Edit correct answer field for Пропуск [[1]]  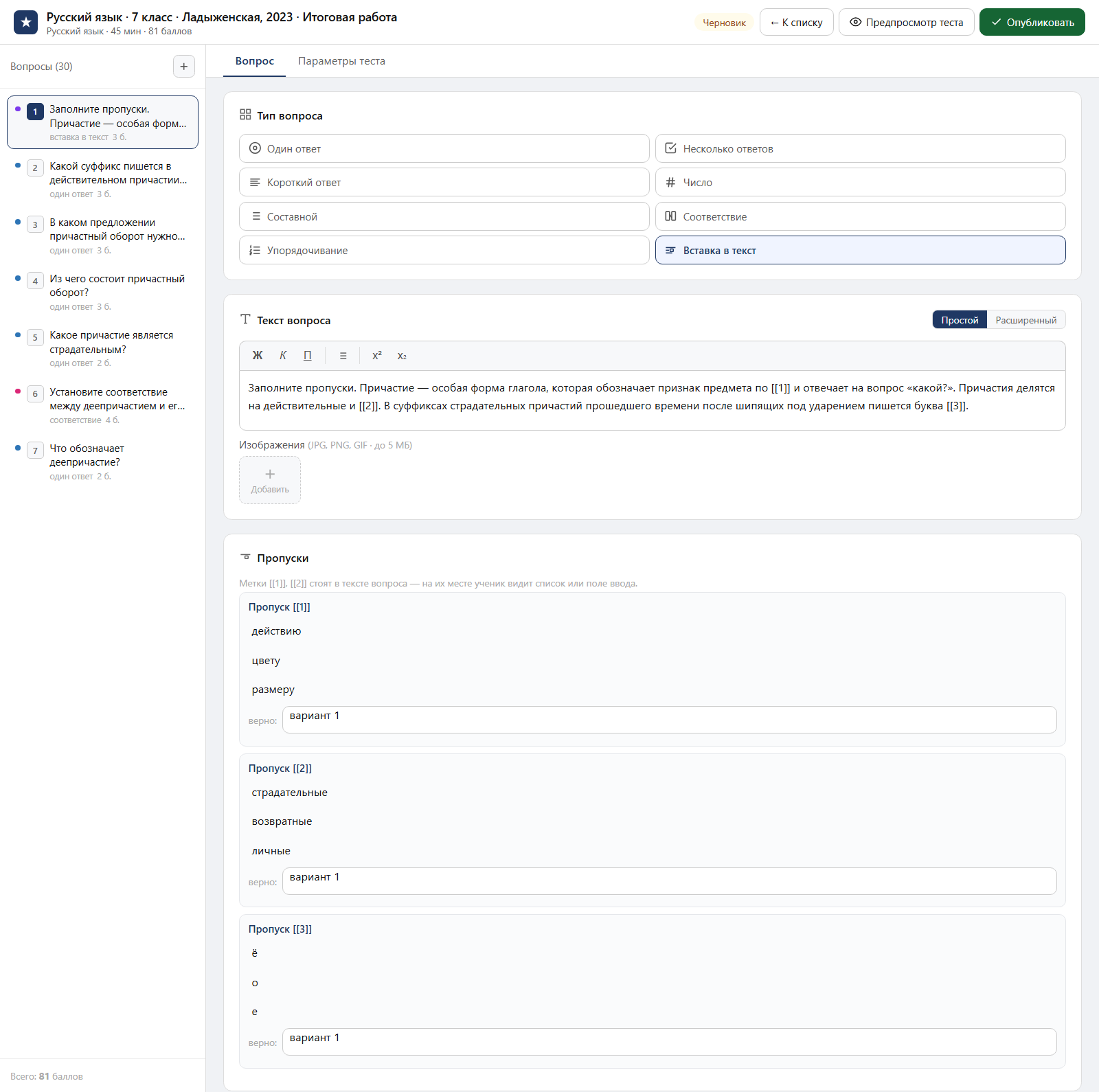pyautogui.click(x=670, y=720)
